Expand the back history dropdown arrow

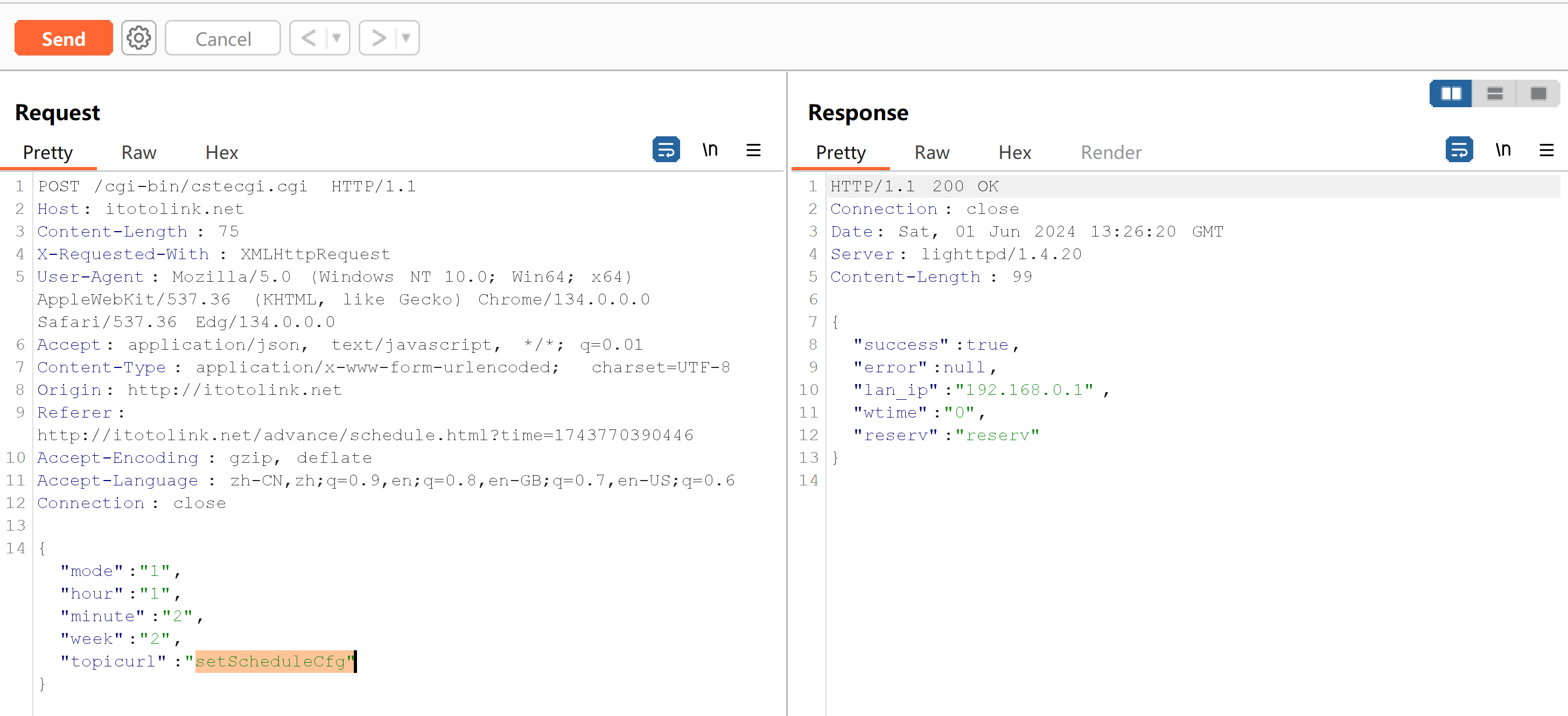(337, 38)
